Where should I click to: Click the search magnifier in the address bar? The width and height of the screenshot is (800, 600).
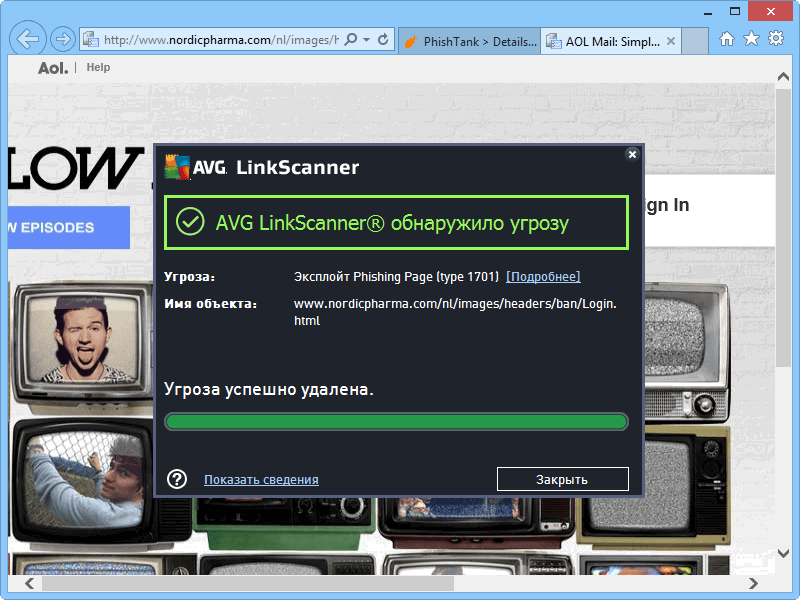(351, 39)
